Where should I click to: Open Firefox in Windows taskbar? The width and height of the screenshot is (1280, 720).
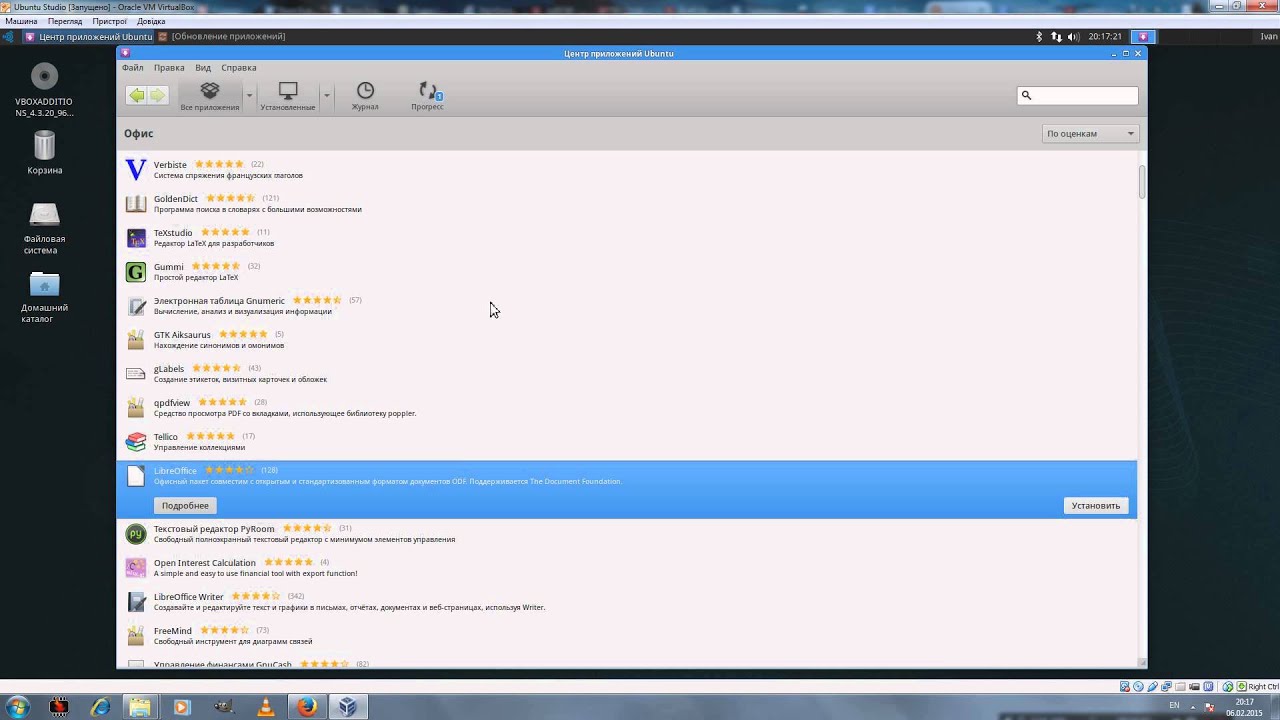pyautogui.click(x=307, y=707)
